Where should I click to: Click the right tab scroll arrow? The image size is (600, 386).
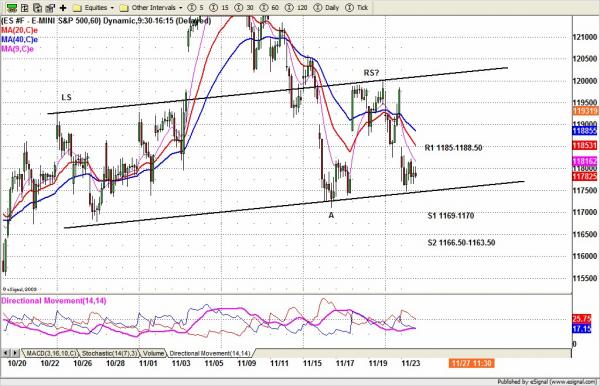(x=15, y=353)
